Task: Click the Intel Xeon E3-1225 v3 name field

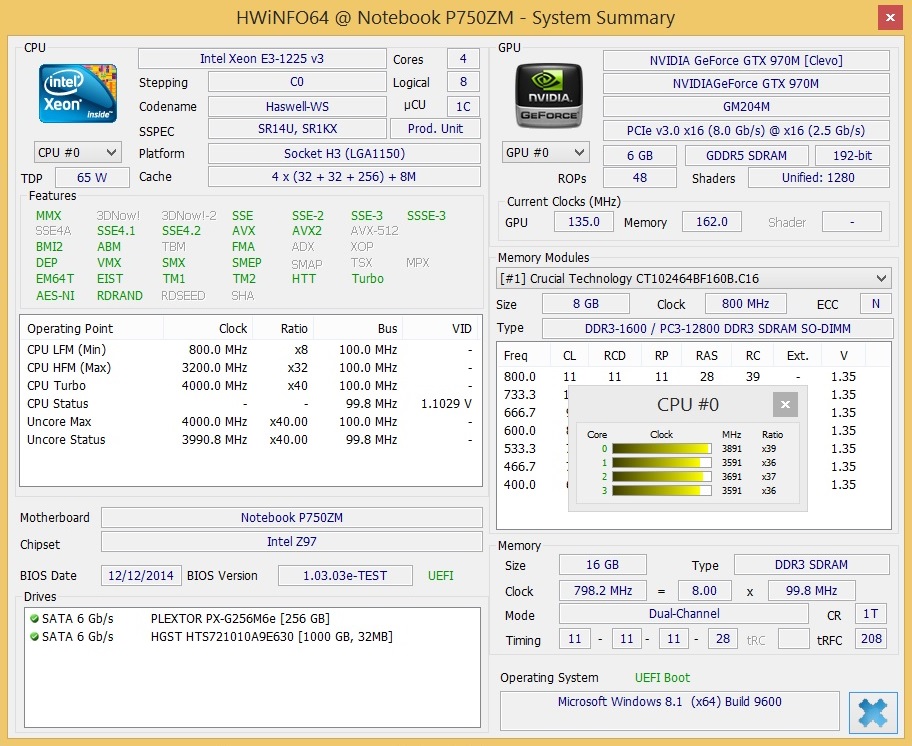Action: coord(262,59)
